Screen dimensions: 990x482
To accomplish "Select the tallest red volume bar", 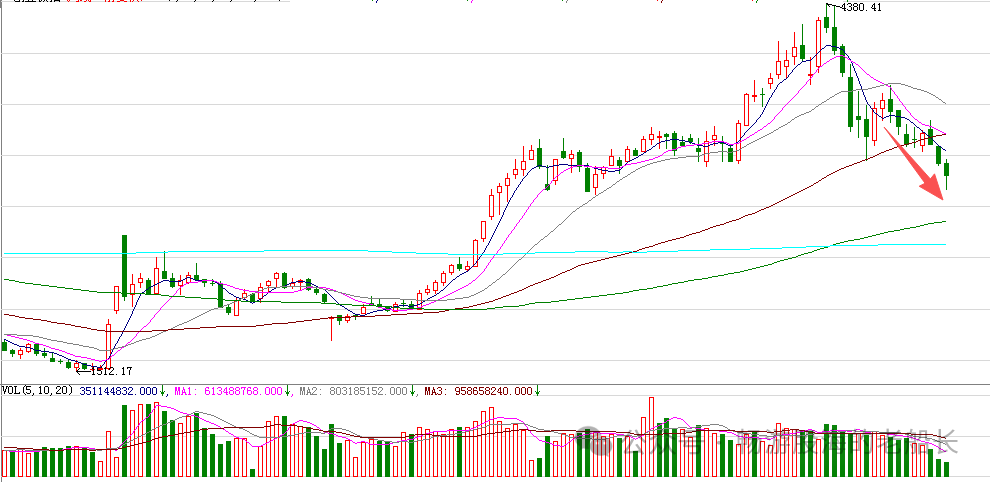I will (651, 437).
